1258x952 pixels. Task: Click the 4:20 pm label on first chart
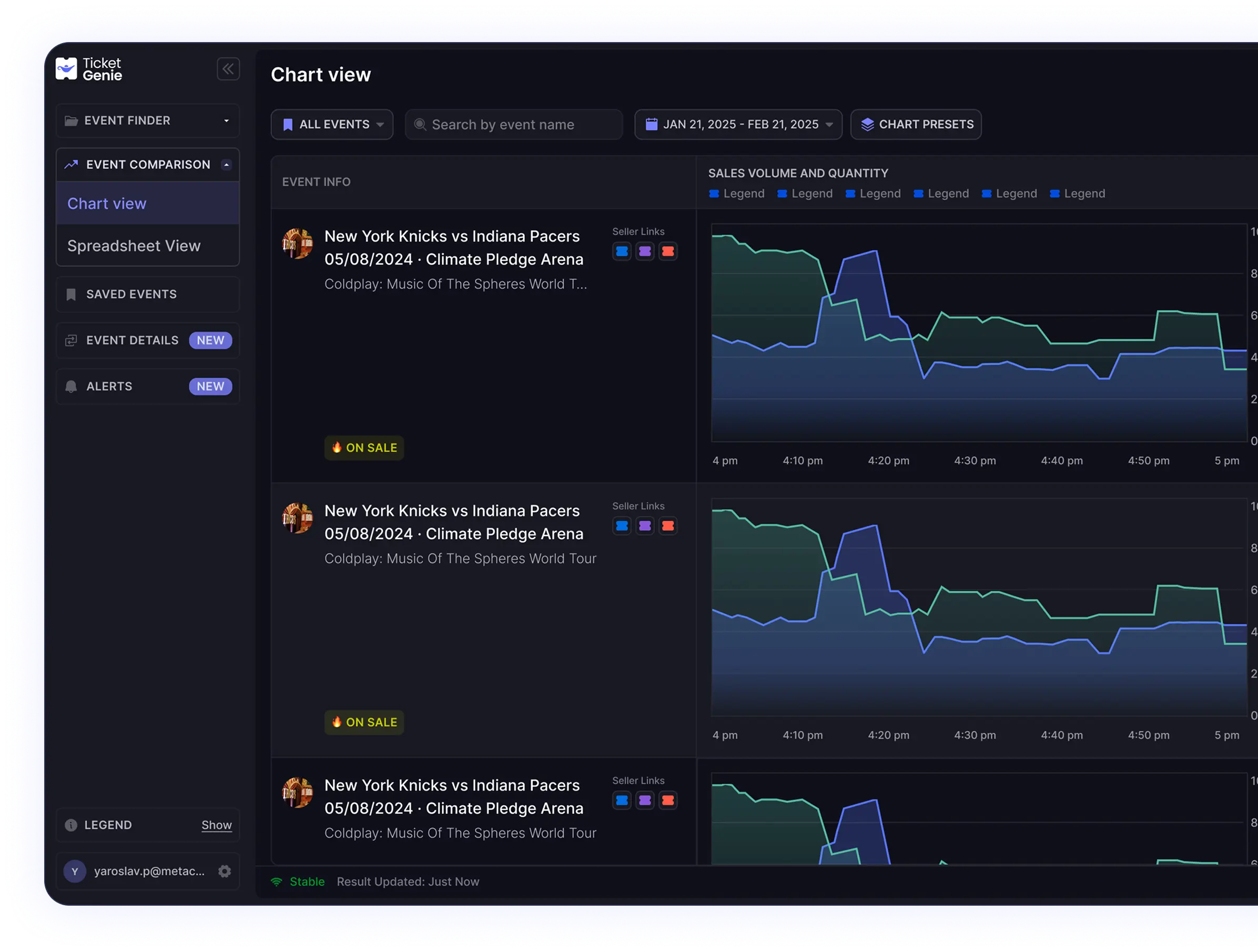click(888, 460)
